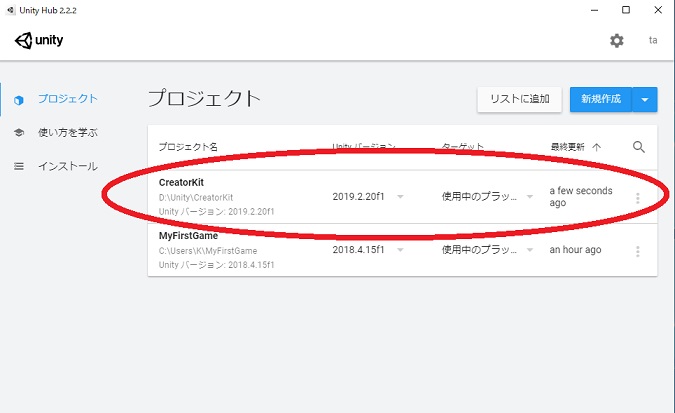Click 'an hour ago' timestamp
The image size is (675, 413).
tap(575, 250)
